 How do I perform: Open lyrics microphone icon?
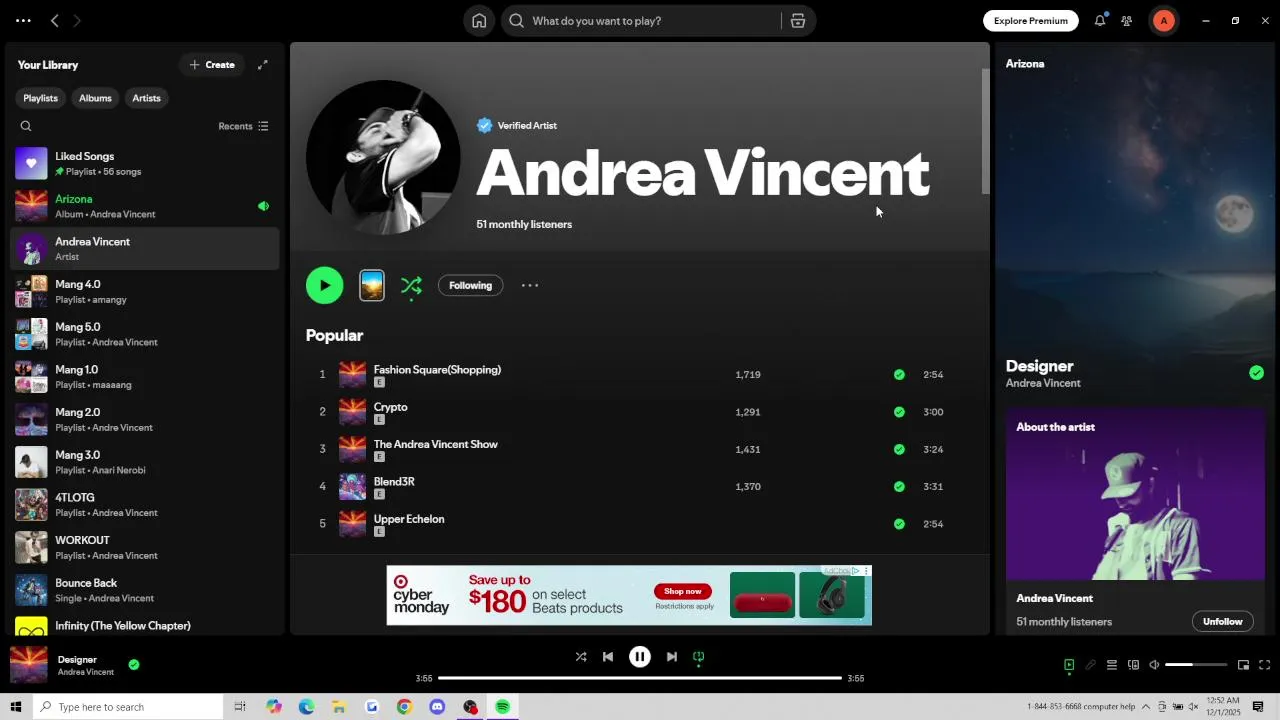[1090, 665]
